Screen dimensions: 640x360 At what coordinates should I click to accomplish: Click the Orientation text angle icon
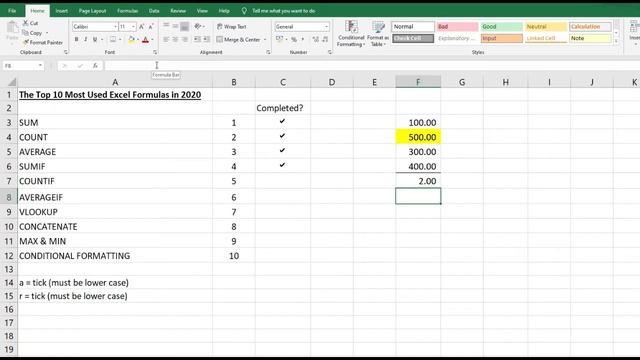[x=198, y=26]
